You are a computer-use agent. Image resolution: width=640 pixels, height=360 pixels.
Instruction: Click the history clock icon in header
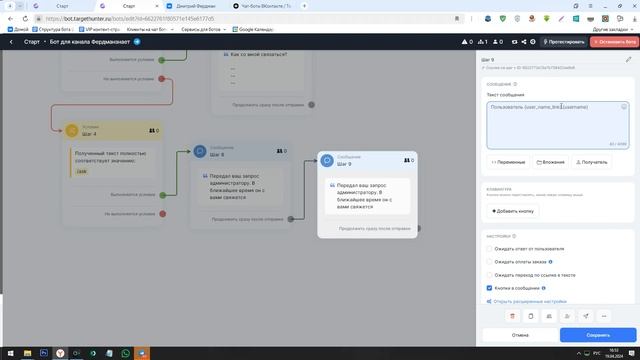click(533, 42)
